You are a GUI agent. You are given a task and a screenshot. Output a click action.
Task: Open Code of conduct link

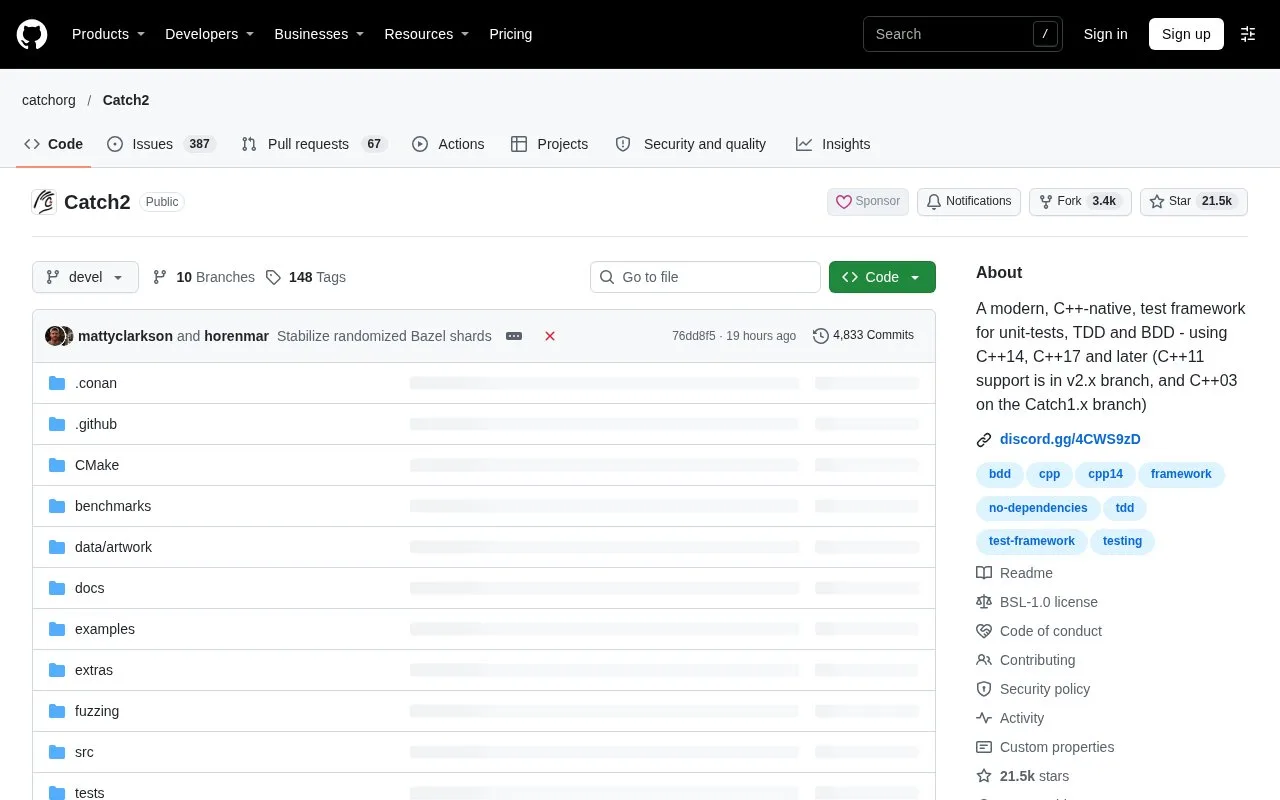[x=1039, y=631]
